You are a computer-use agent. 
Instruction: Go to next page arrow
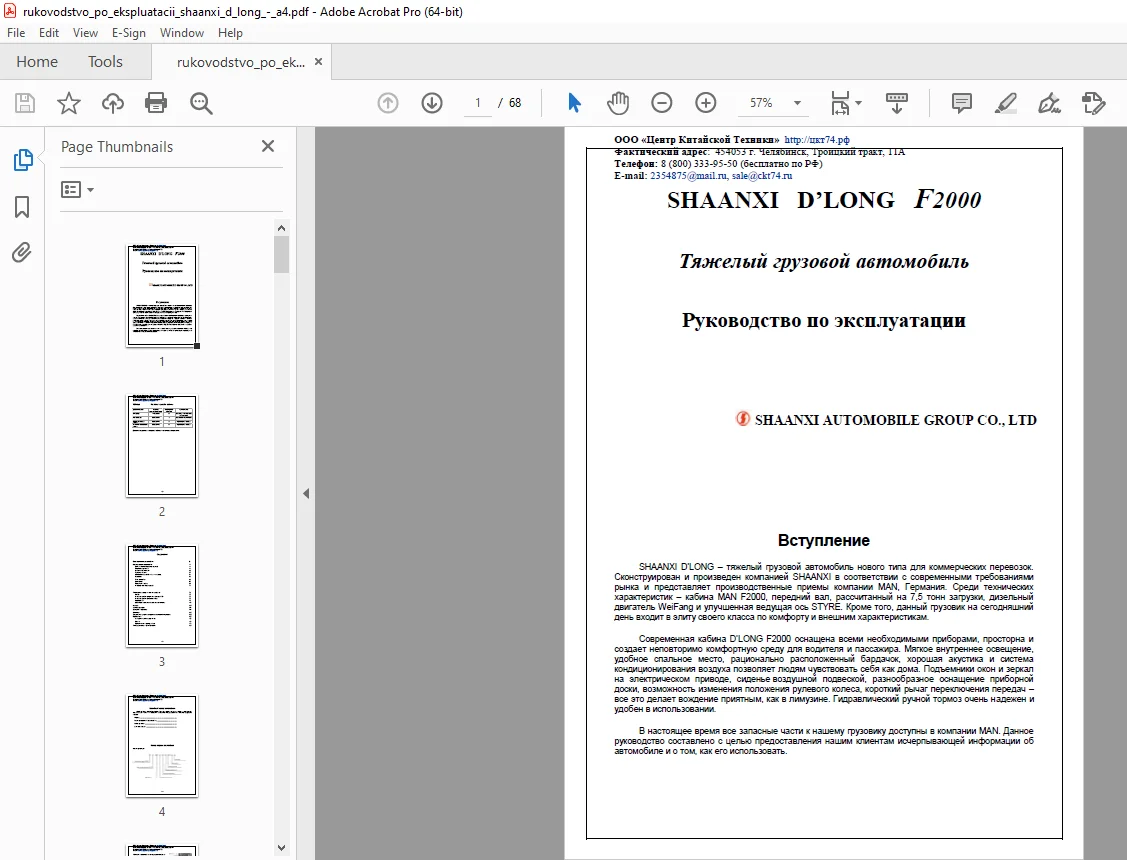coord(432,103)
